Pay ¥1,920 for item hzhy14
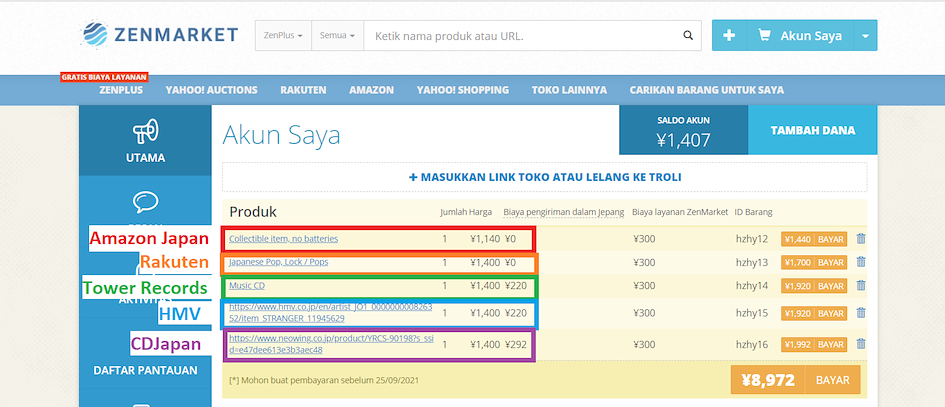This screenshot has height=407, width=945. point(814,286)
